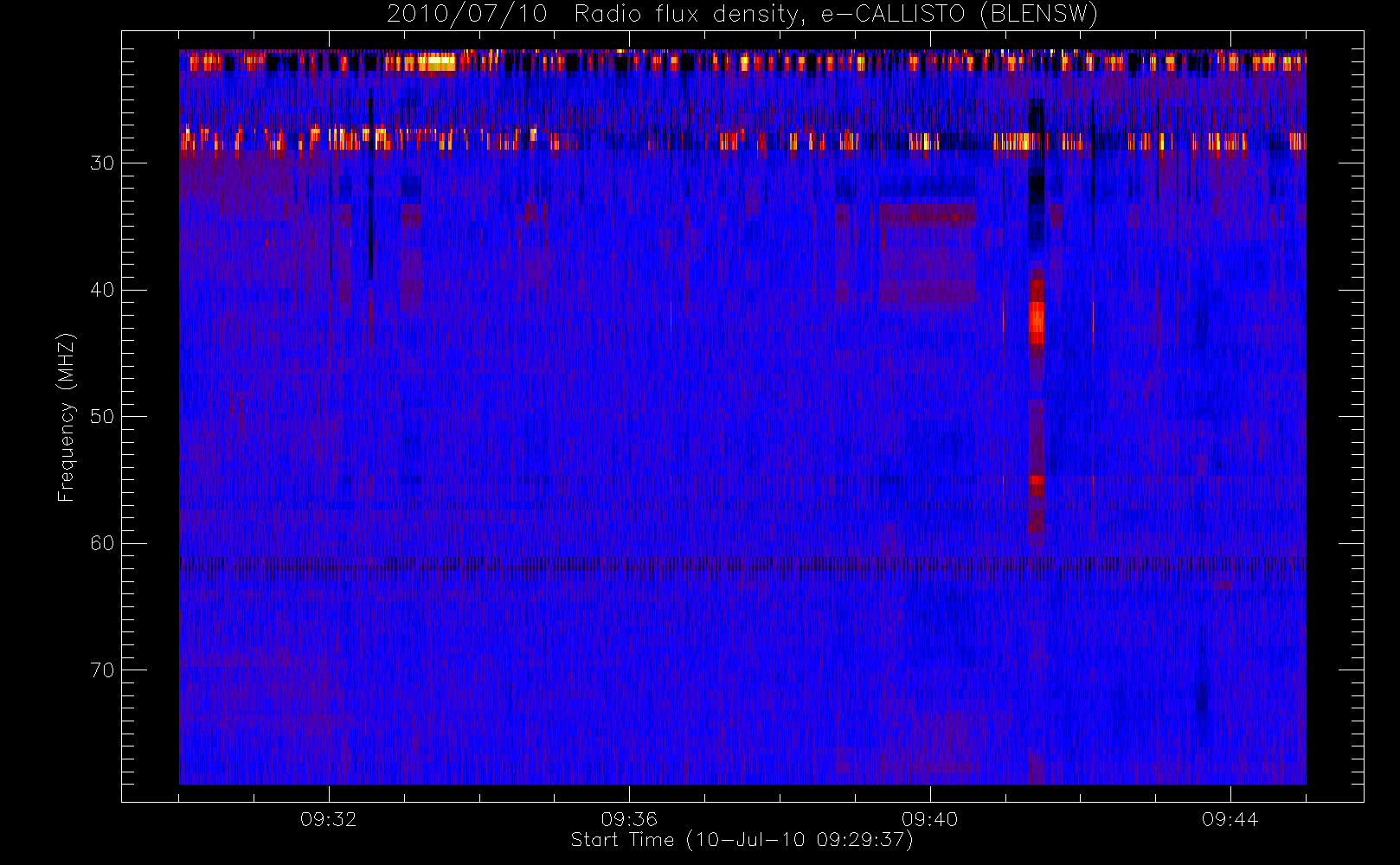Click the 70 frequency tick label

point(102,670)
